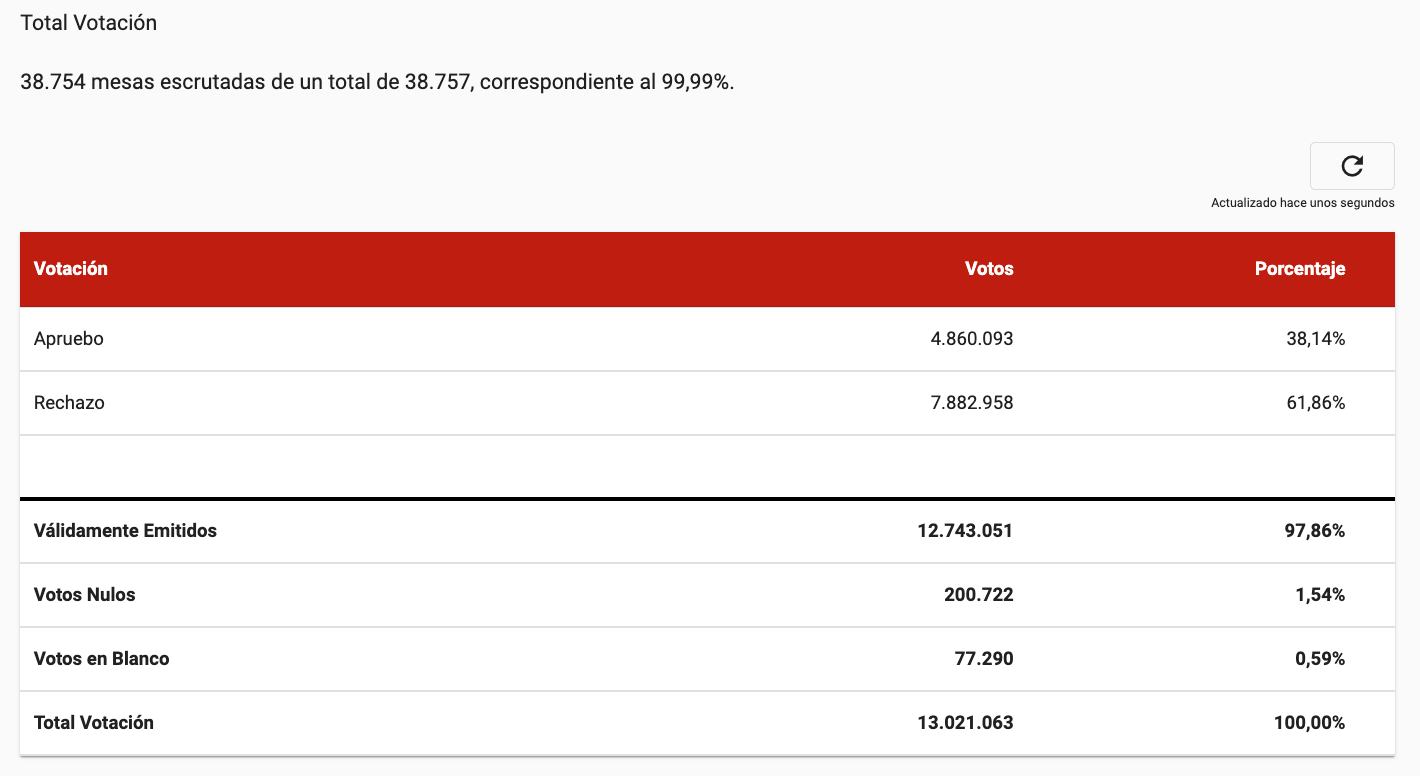
Task: Click the 200.722 null votes value
Action: 978,595
